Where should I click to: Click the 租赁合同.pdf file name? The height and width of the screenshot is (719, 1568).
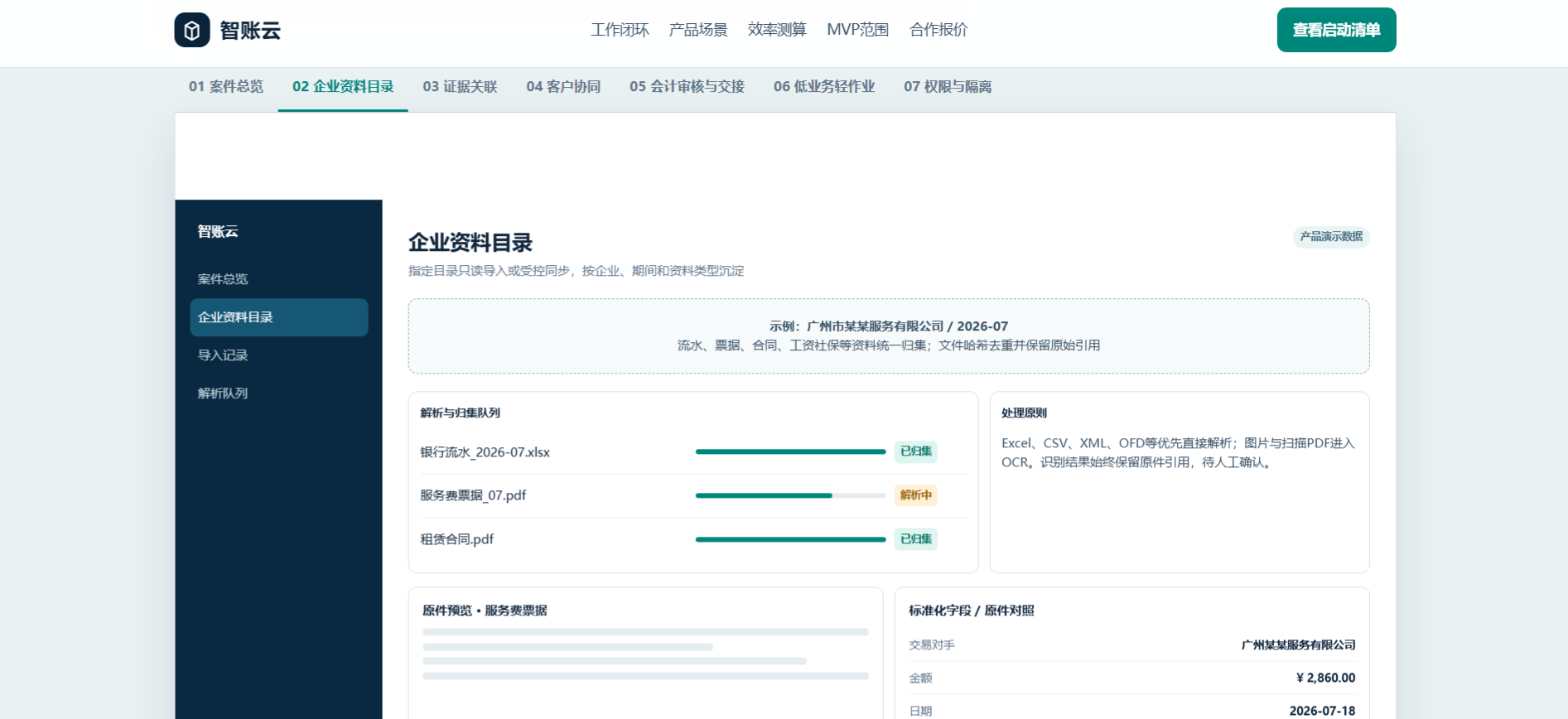click(x=456, y=539)
